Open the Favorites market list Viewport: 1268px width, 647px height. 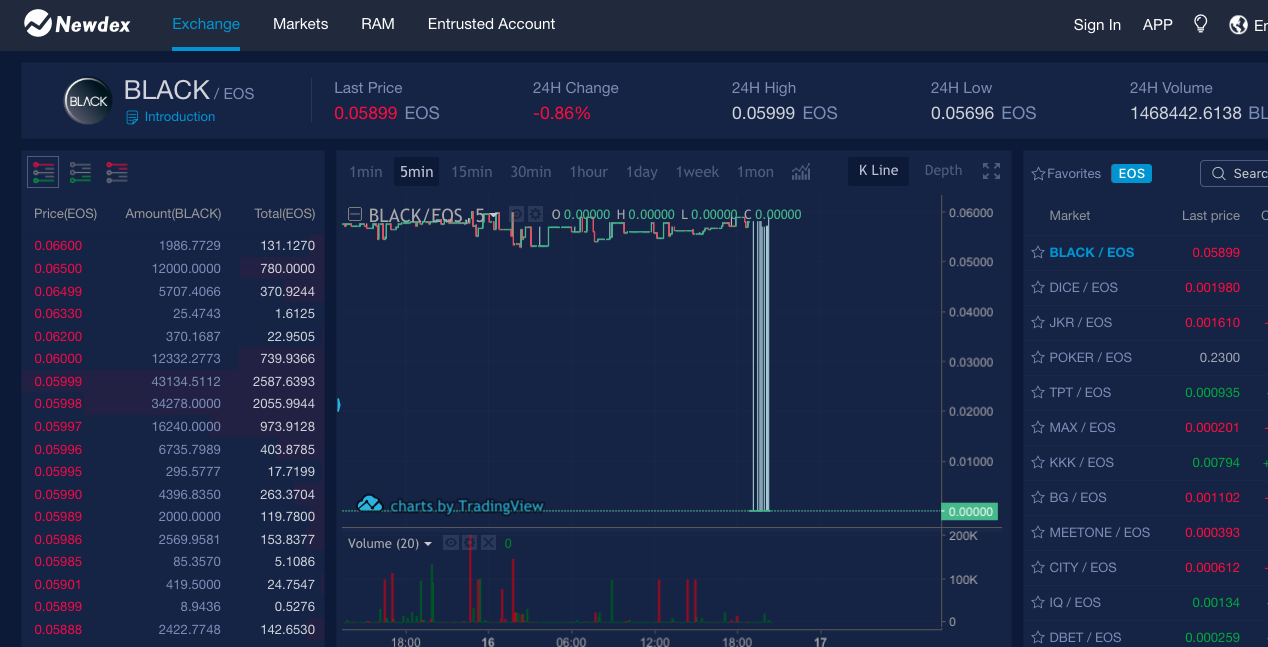1066,174
